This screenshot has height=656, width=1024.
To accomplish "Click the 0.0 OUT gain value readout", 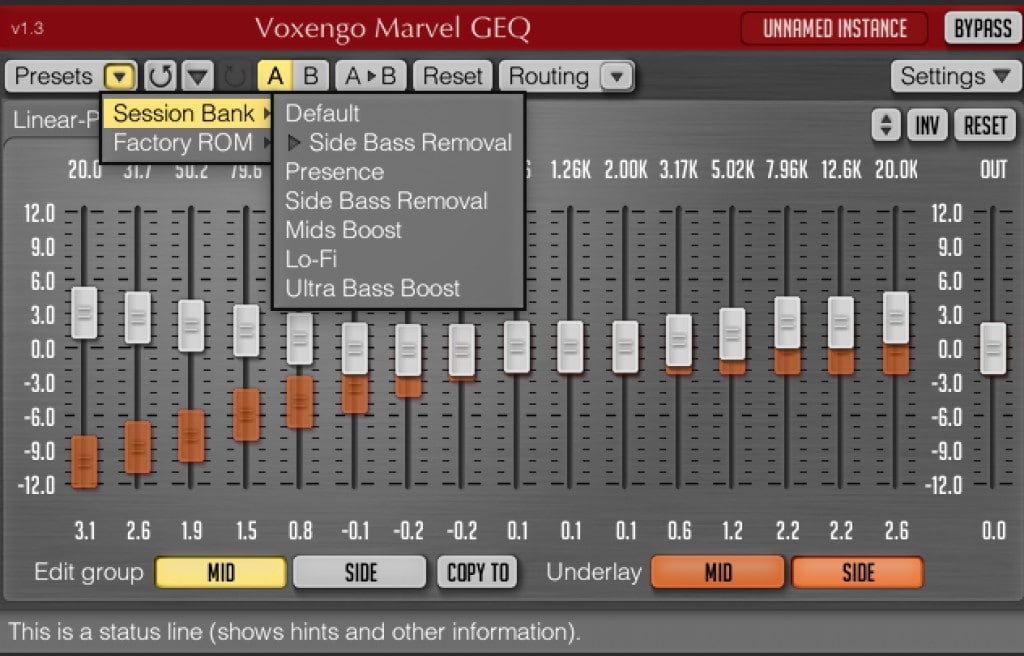I will (993, 531).
